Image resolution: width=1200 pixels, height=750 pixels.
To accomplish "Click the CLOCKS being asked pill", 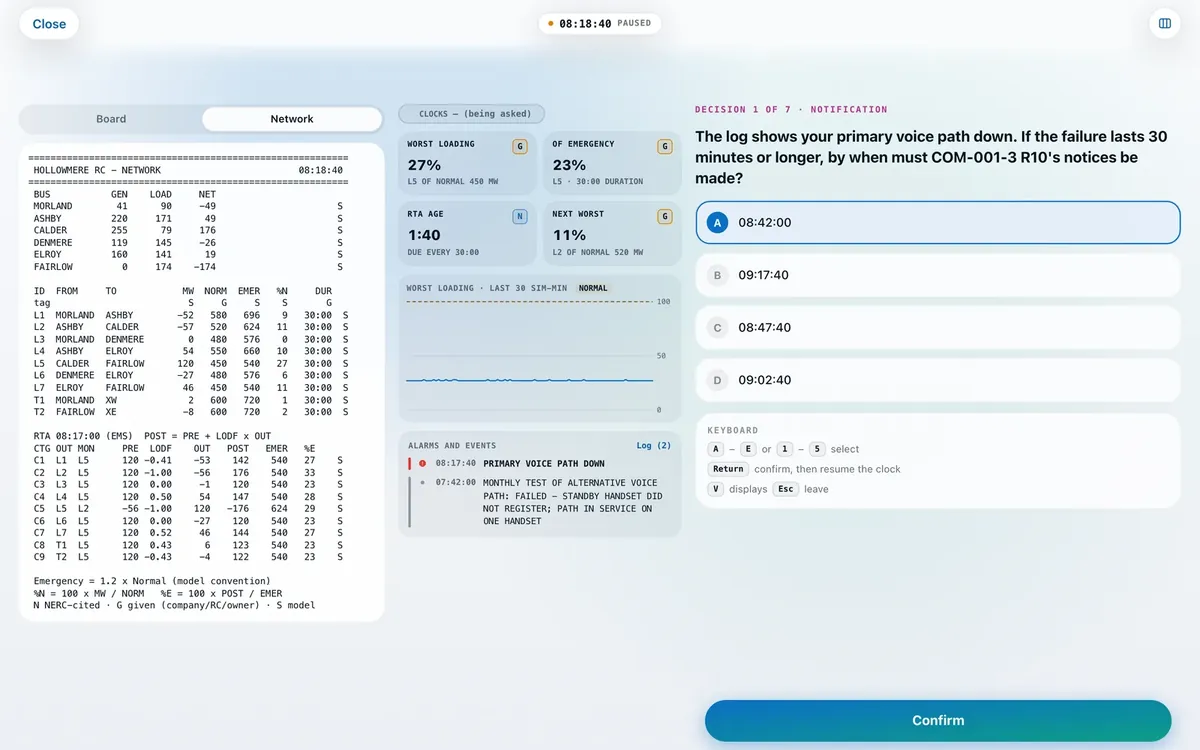I will [x=472, y=114].
